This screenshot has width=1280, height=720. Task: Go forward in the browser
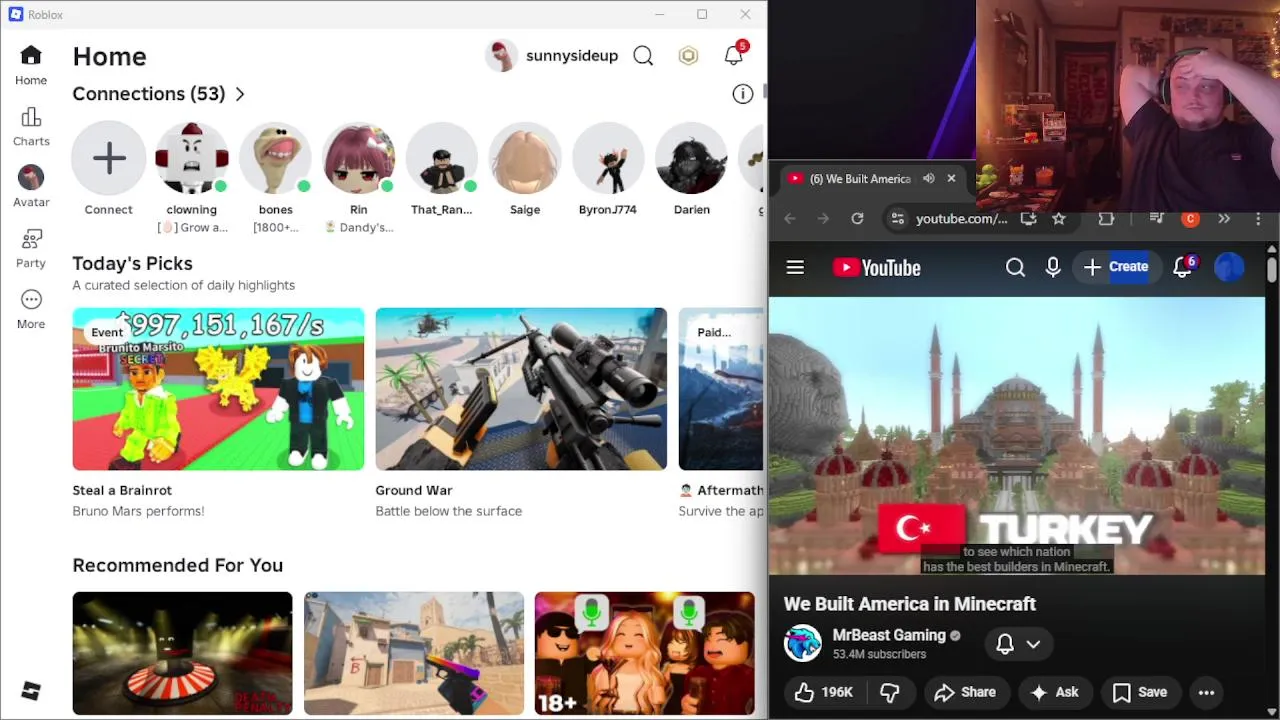tap(823, 219)
